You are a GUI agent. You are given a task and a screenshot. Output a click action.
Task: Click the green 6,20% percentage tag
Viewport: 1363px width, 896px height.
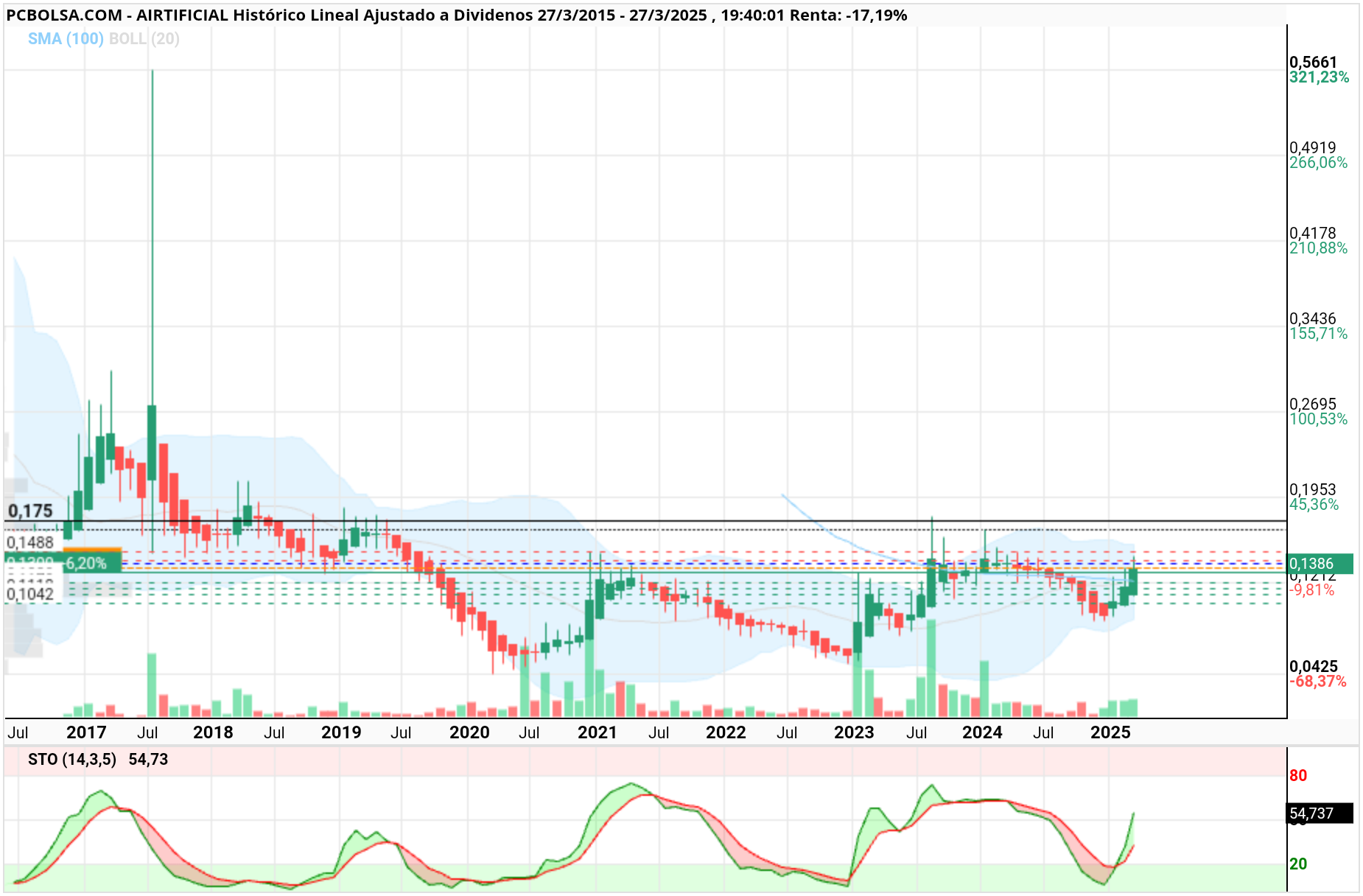(86, 564)
